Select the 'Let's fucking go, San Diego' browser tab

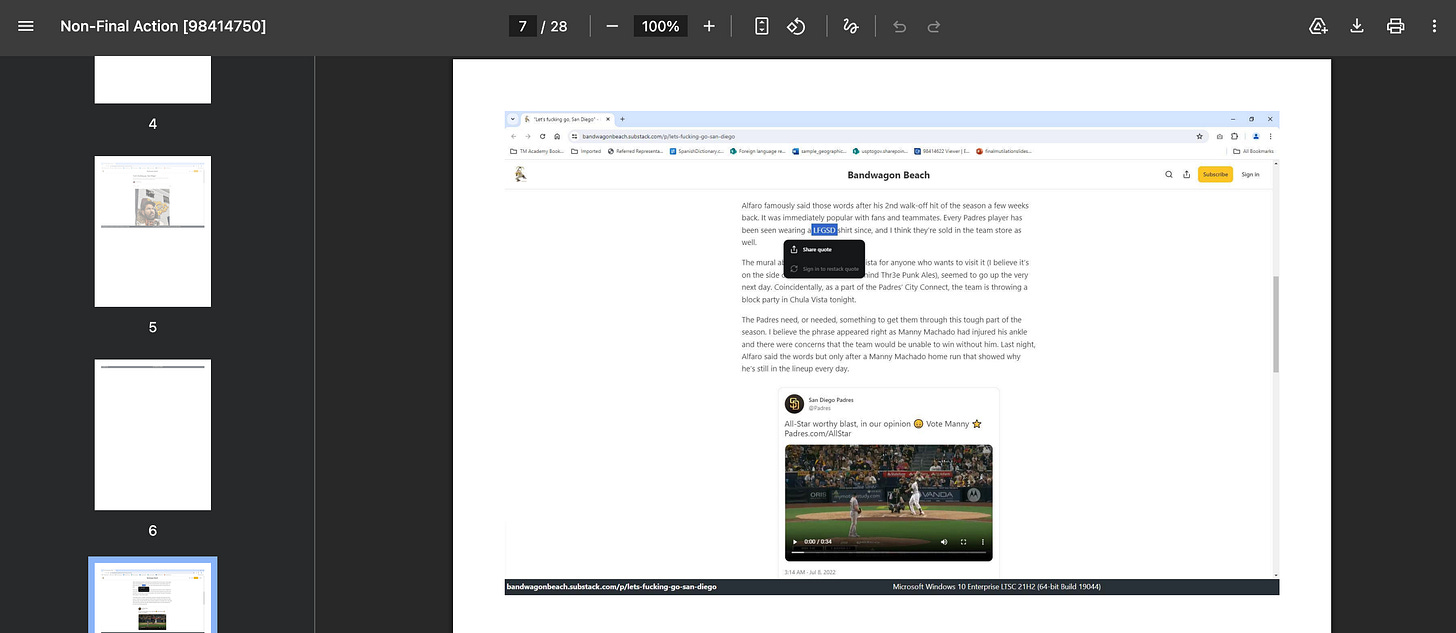565,119
